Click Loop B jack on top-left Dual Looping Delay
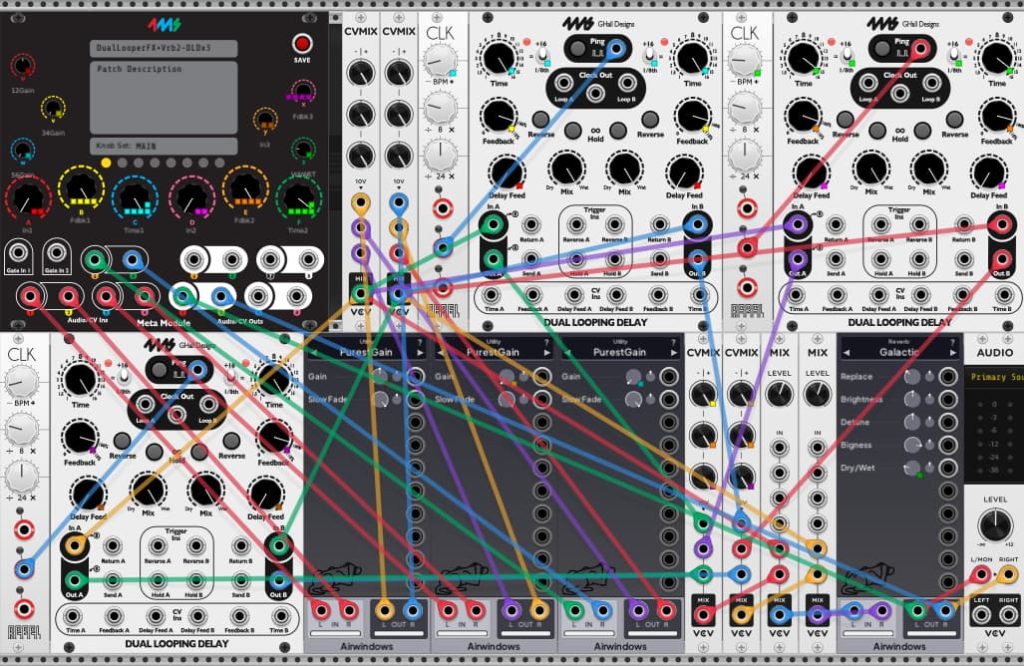Image resolution: width=1024 pixels, height=666 pixels. (x=626, y=83)
